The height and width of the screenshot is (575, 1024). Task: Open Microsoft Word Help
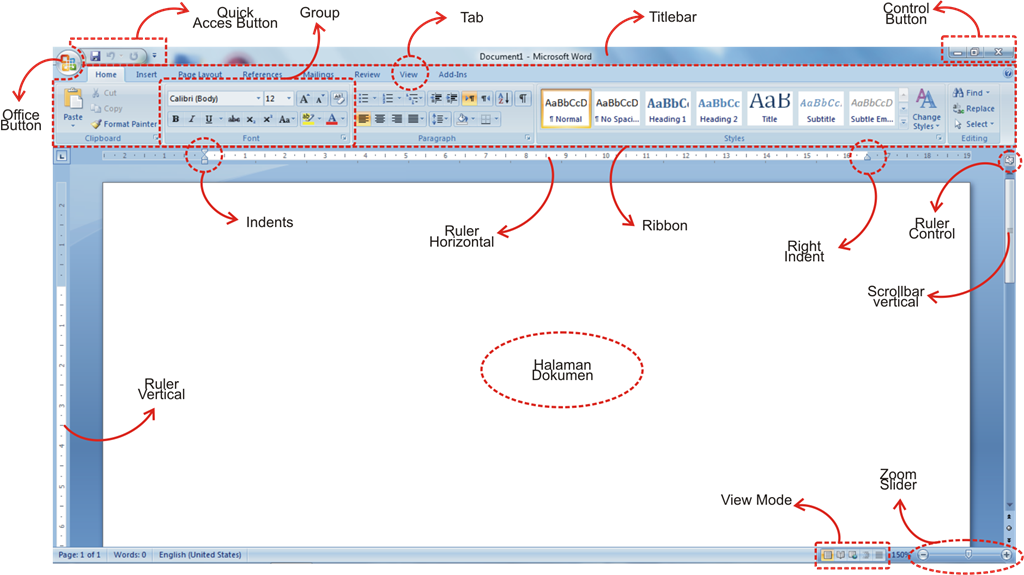click(x=1008, y=74)
